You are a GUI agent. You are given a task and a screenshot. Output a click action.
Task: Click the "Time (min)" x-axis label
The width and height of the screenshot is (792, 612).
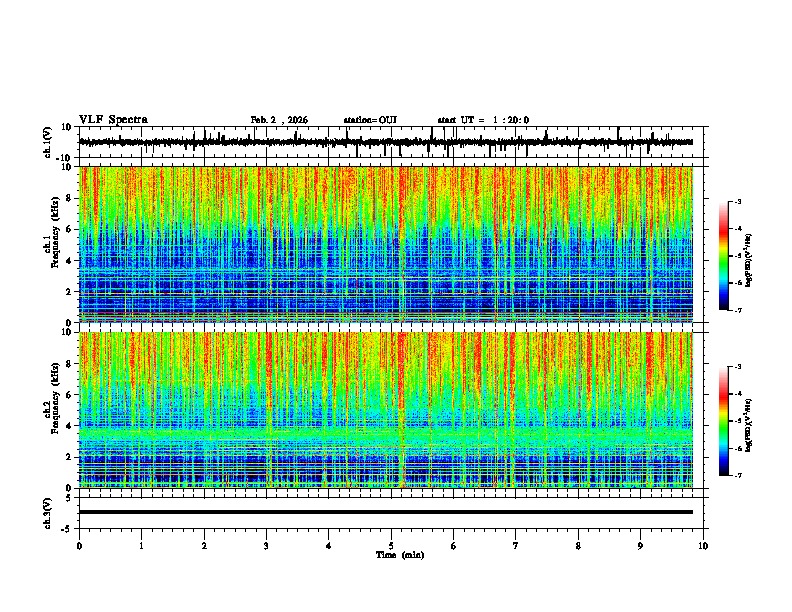400,555
